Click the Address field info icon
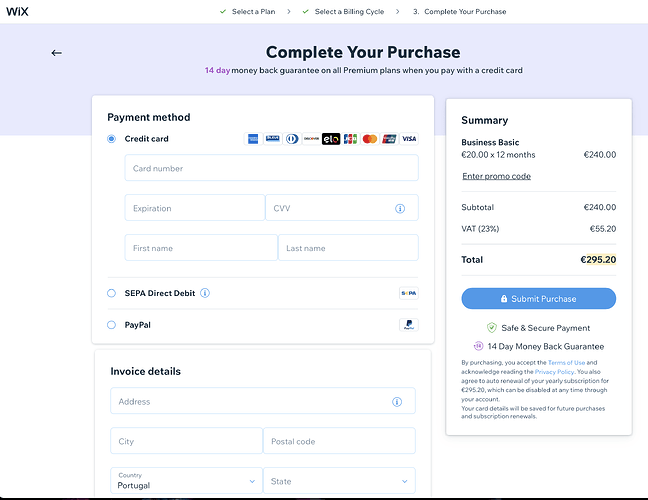Screen dimensions: 648x500 [x=397, y=402]
